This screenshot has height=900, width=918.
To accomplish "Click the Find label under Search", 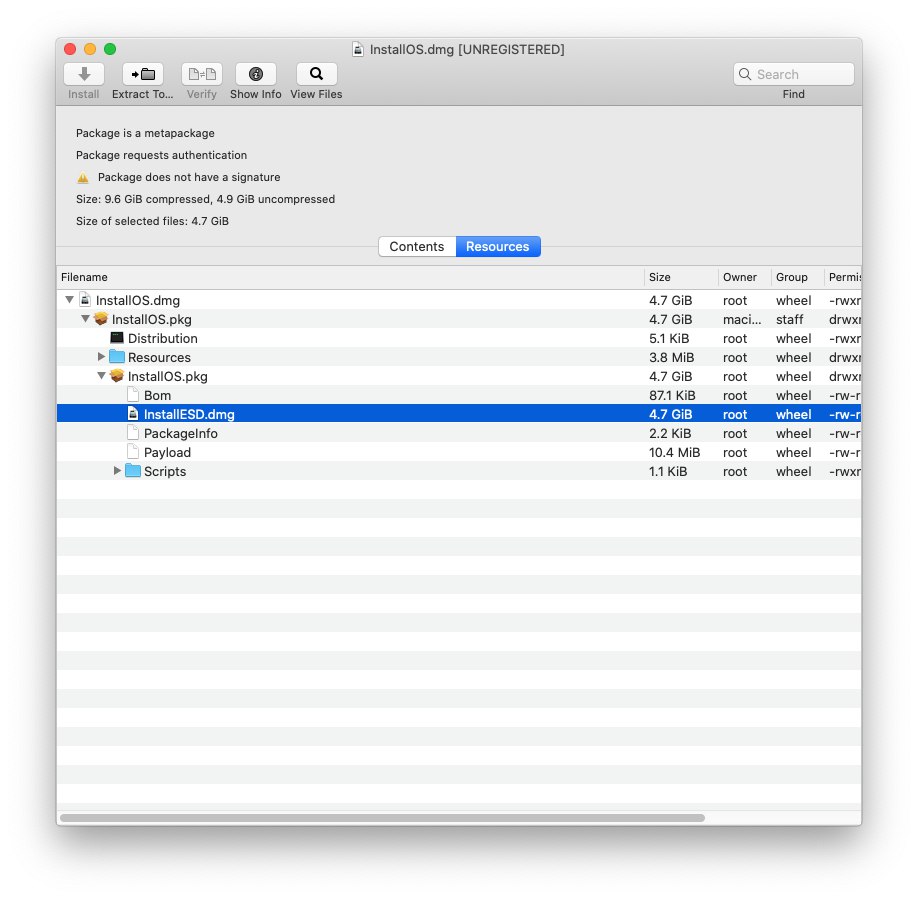I will point(794,94).
